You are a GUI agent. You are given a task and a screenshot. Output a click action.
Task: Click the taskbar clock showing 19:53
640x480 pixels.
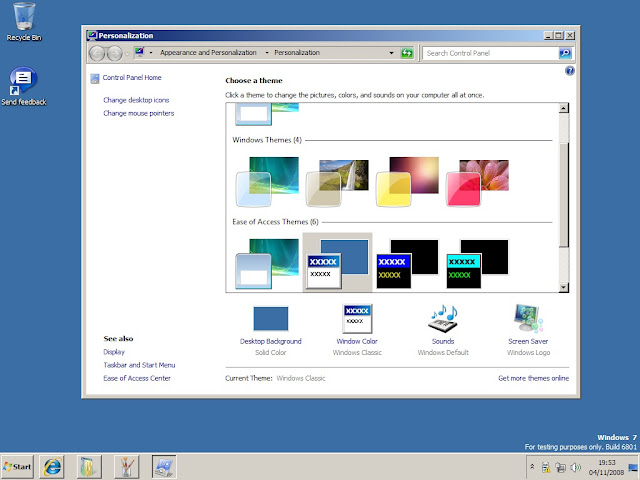coord(607,467)
